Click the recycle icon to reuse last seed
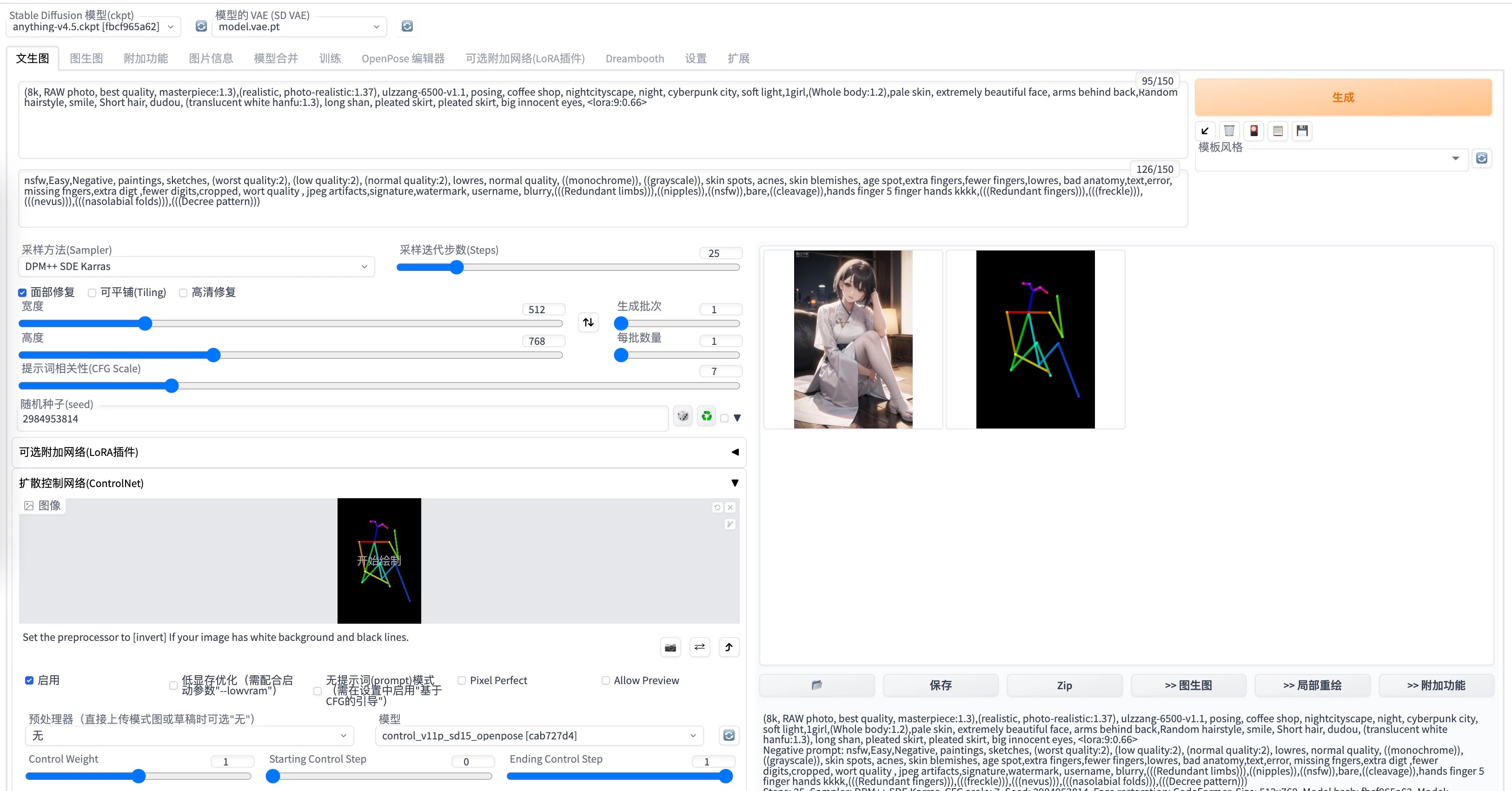 click(x=707, y=417)
